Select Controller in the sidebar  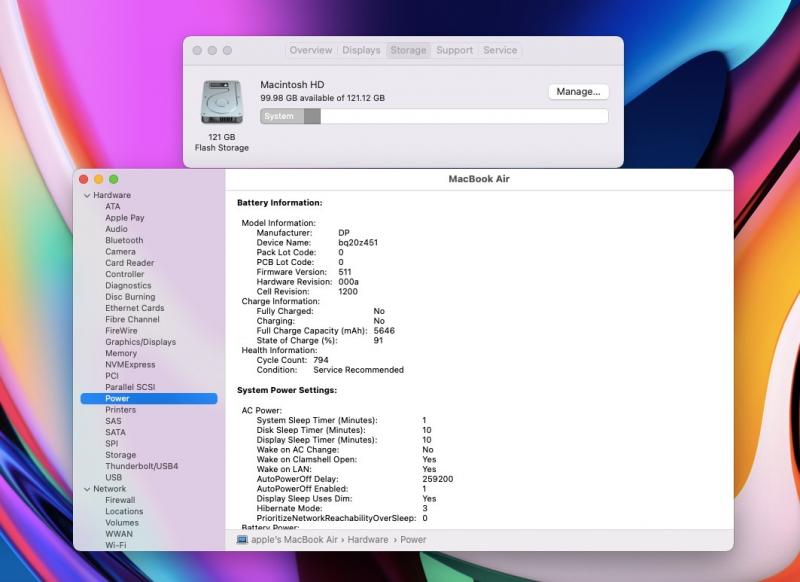click(x=124, y=274)
